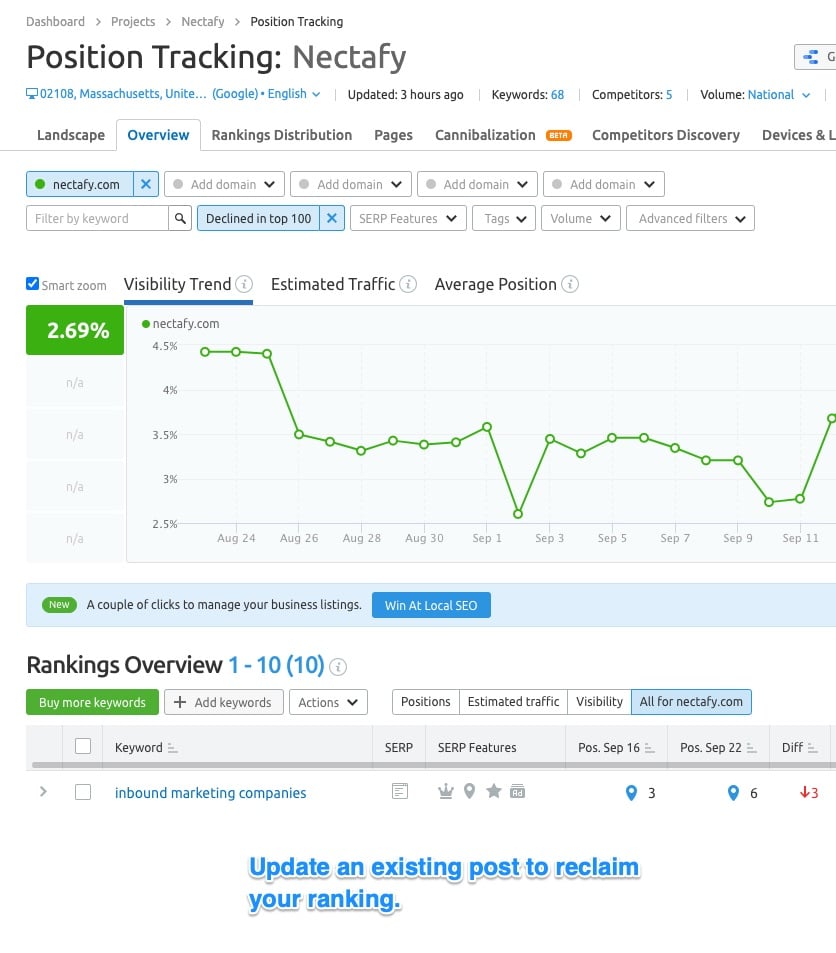Switch to the Rankings Distribution tab
Image resolution: width=836 pixels, height=953 pixels.
[282, 135]
